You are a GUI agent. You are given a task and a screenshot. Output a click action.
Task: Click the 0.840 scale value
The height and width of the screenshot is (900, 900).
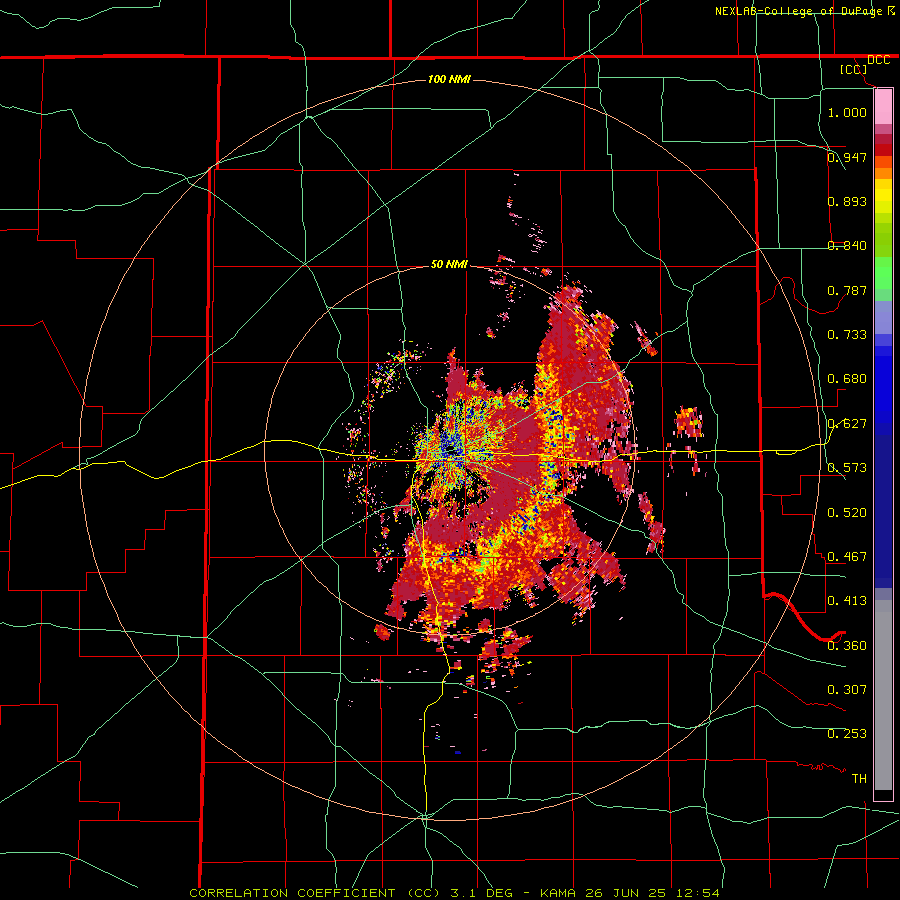pos(847,245)
